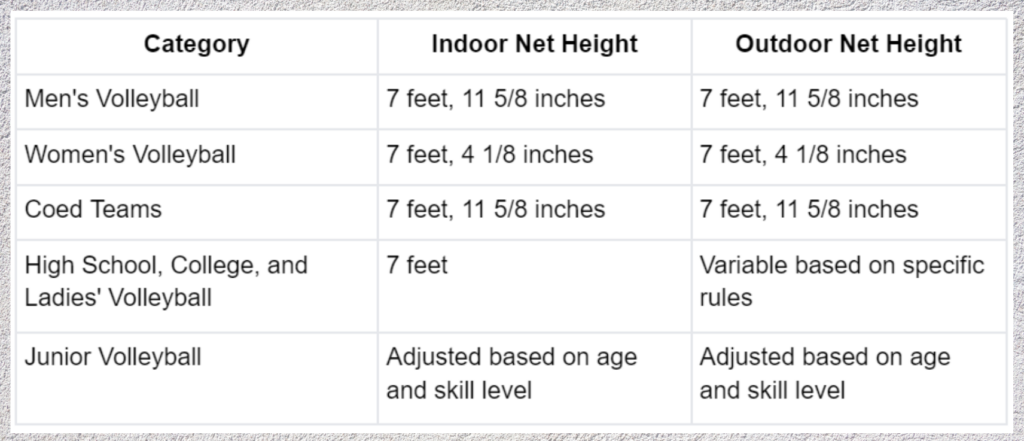Screen dimensions: 1024x441
Task: Select the Women's Volleyball category cell
Action: (x=197, y=156)
